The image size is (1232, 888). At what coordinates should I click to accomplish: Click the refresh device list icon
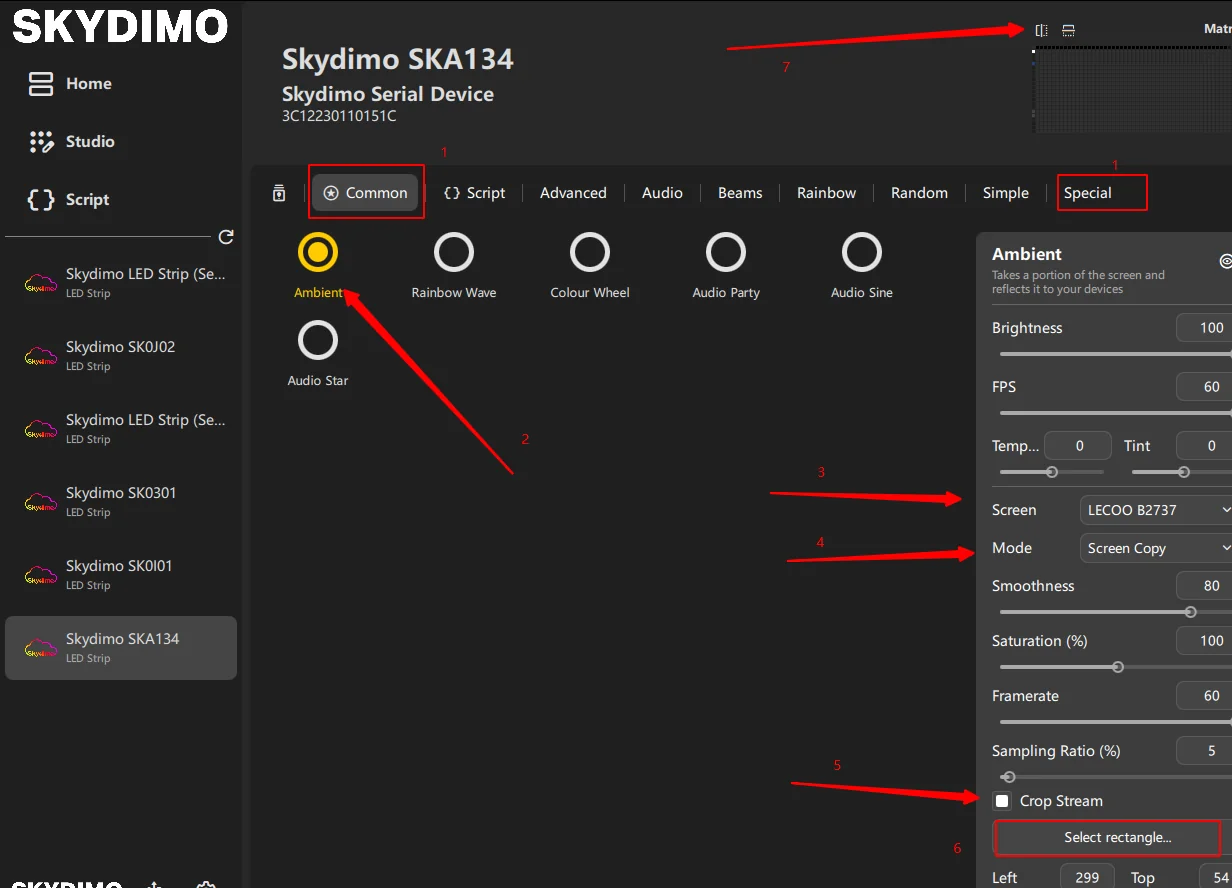(x=226, y=237)
